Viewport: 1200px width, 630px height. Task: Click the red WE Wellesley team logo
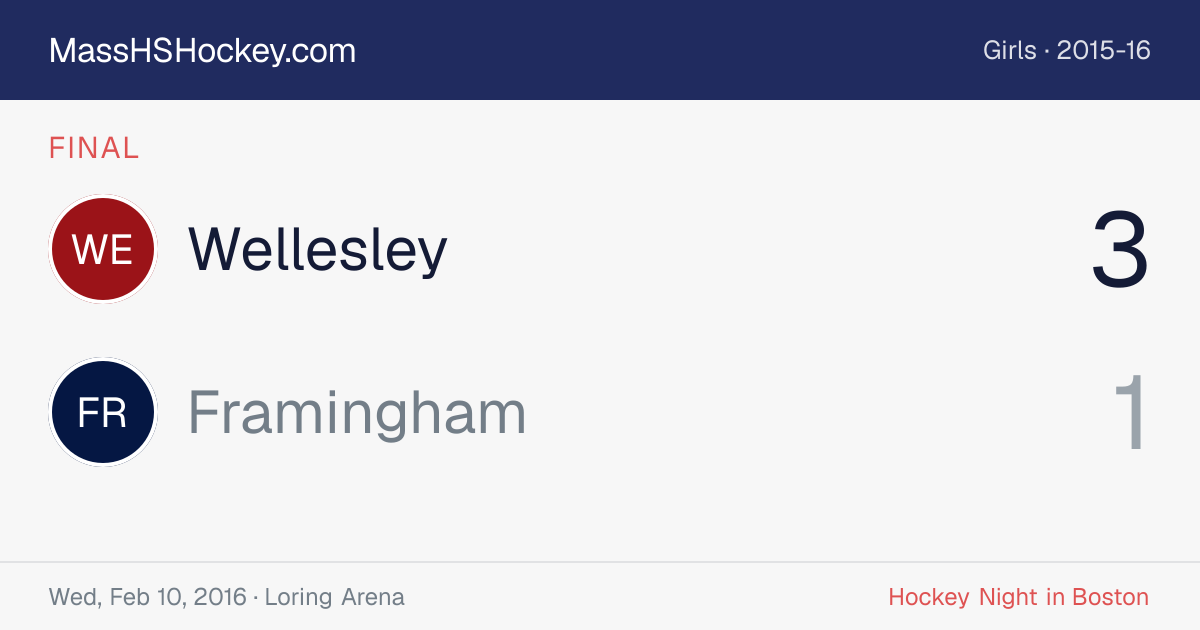(x=103, y=249)
